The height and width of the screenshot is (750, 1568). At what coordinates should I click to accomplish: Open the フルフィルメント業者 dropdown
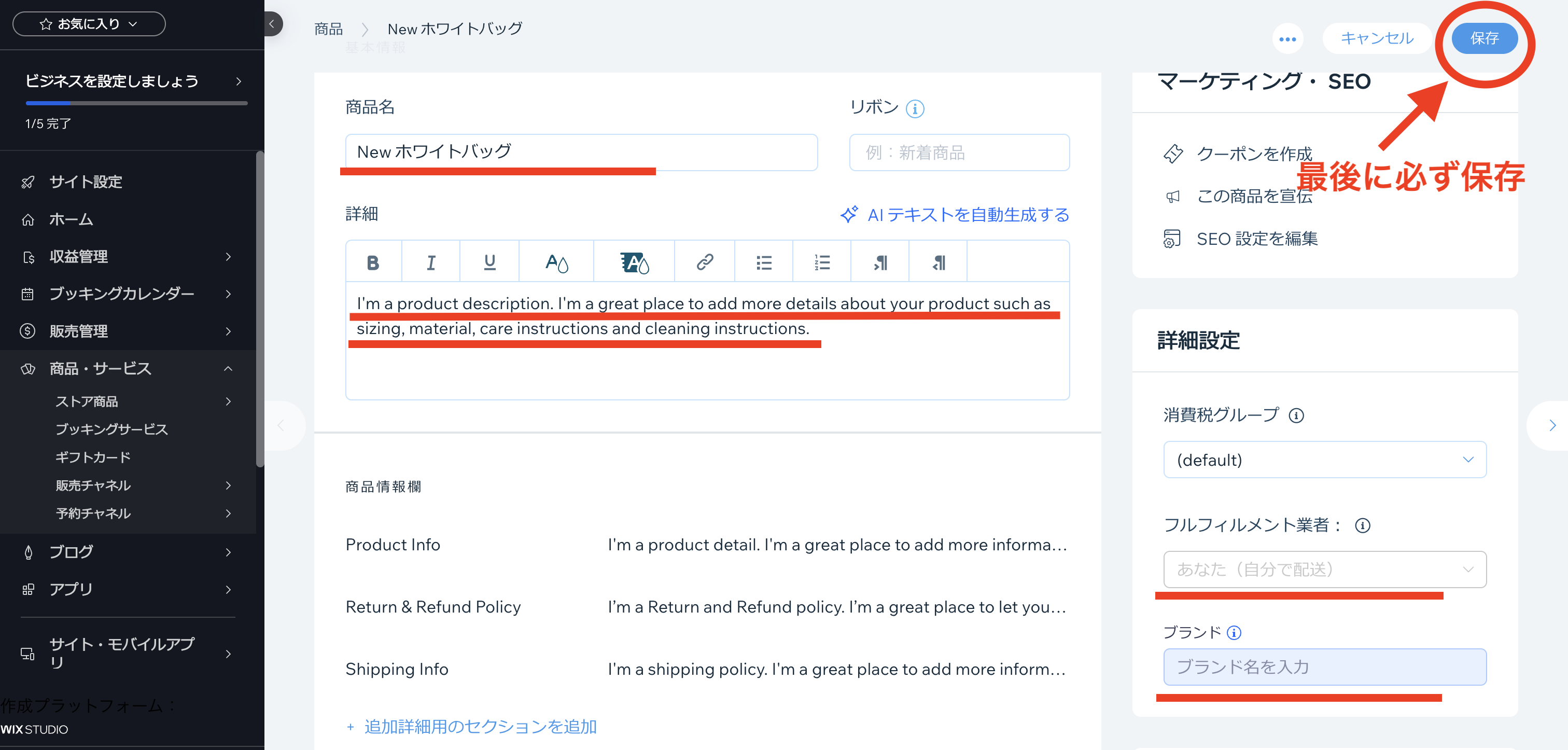click(x=1324, y=569)
